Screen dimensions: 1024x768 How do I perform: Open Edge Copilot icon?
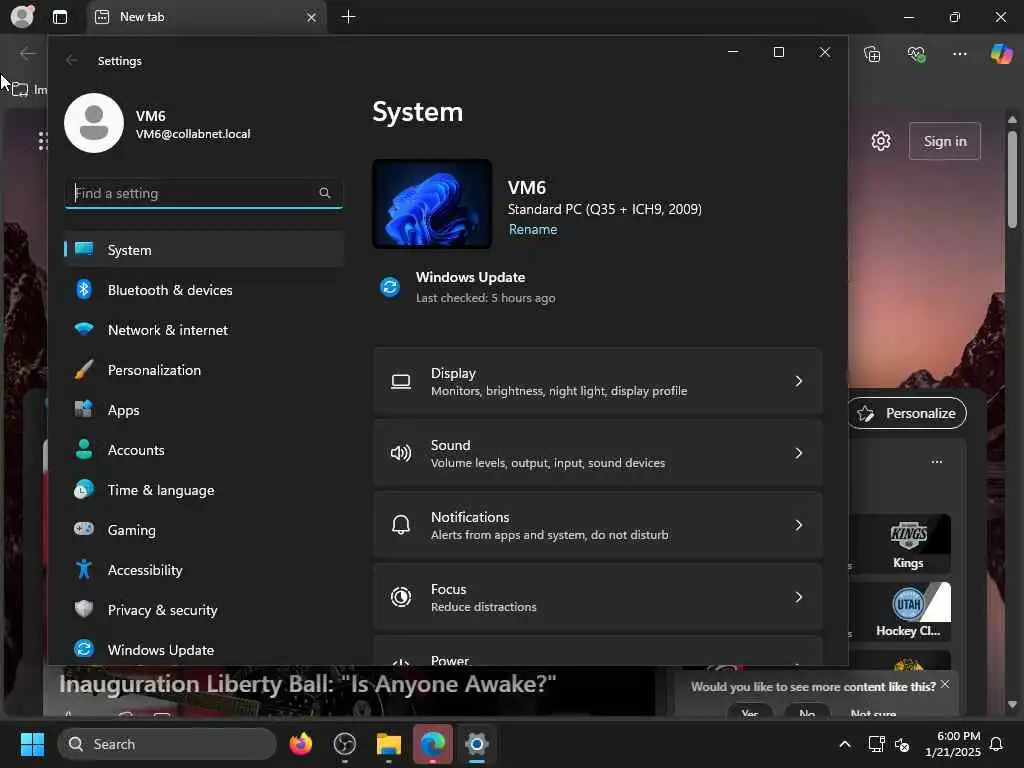(x=1001, y=54)
